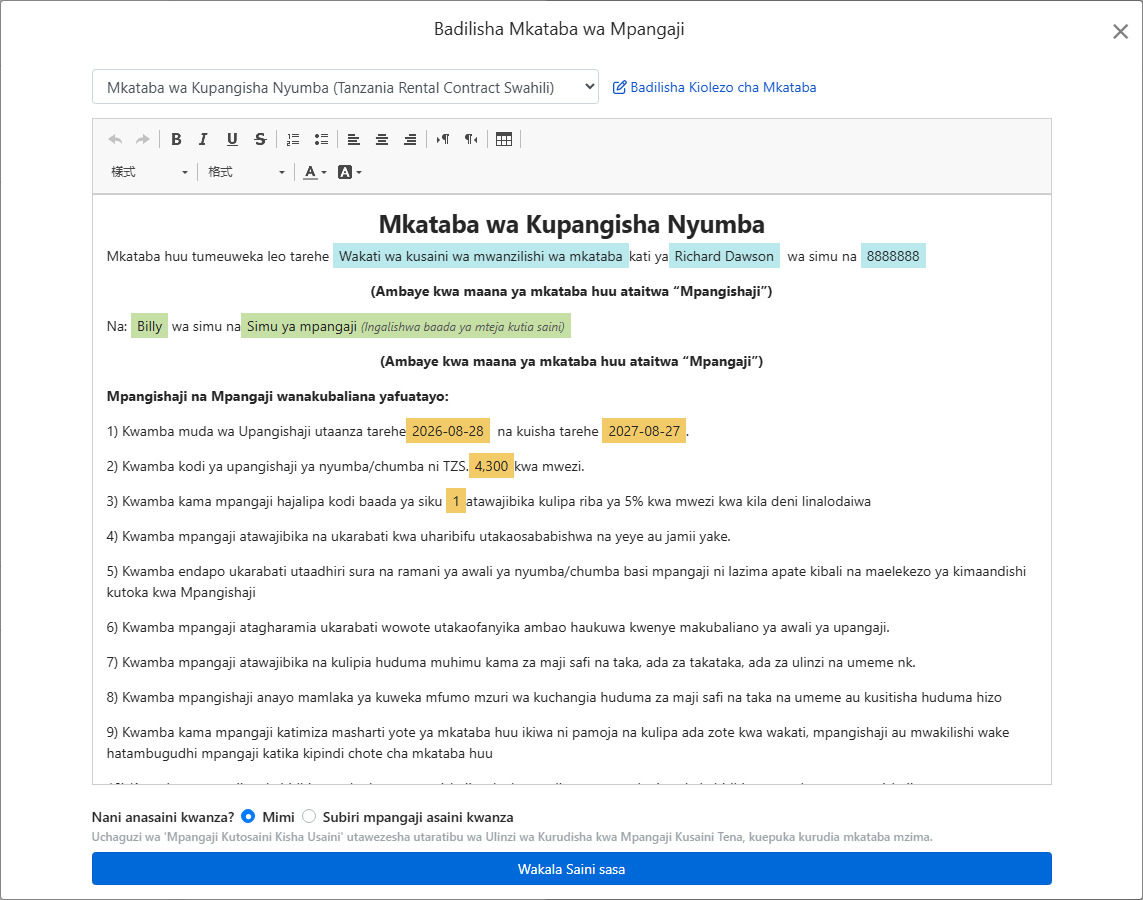Click the 8888888 phone number field
Image resolution: width=1143 pixels, height=900 pixels.
click(893, 256)
